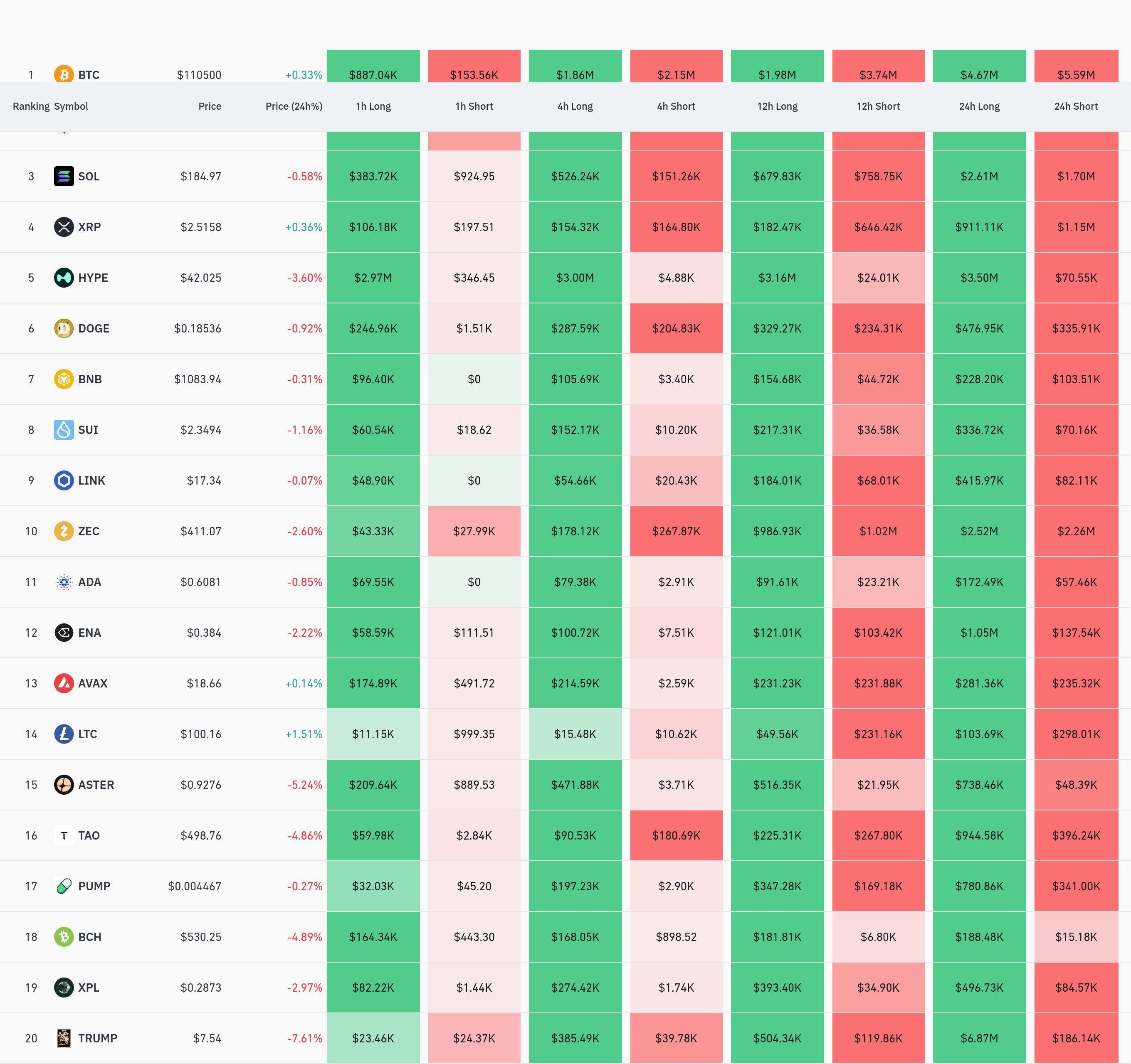
Task: Click the BNB coin icon
Action: tap(64, 379)
